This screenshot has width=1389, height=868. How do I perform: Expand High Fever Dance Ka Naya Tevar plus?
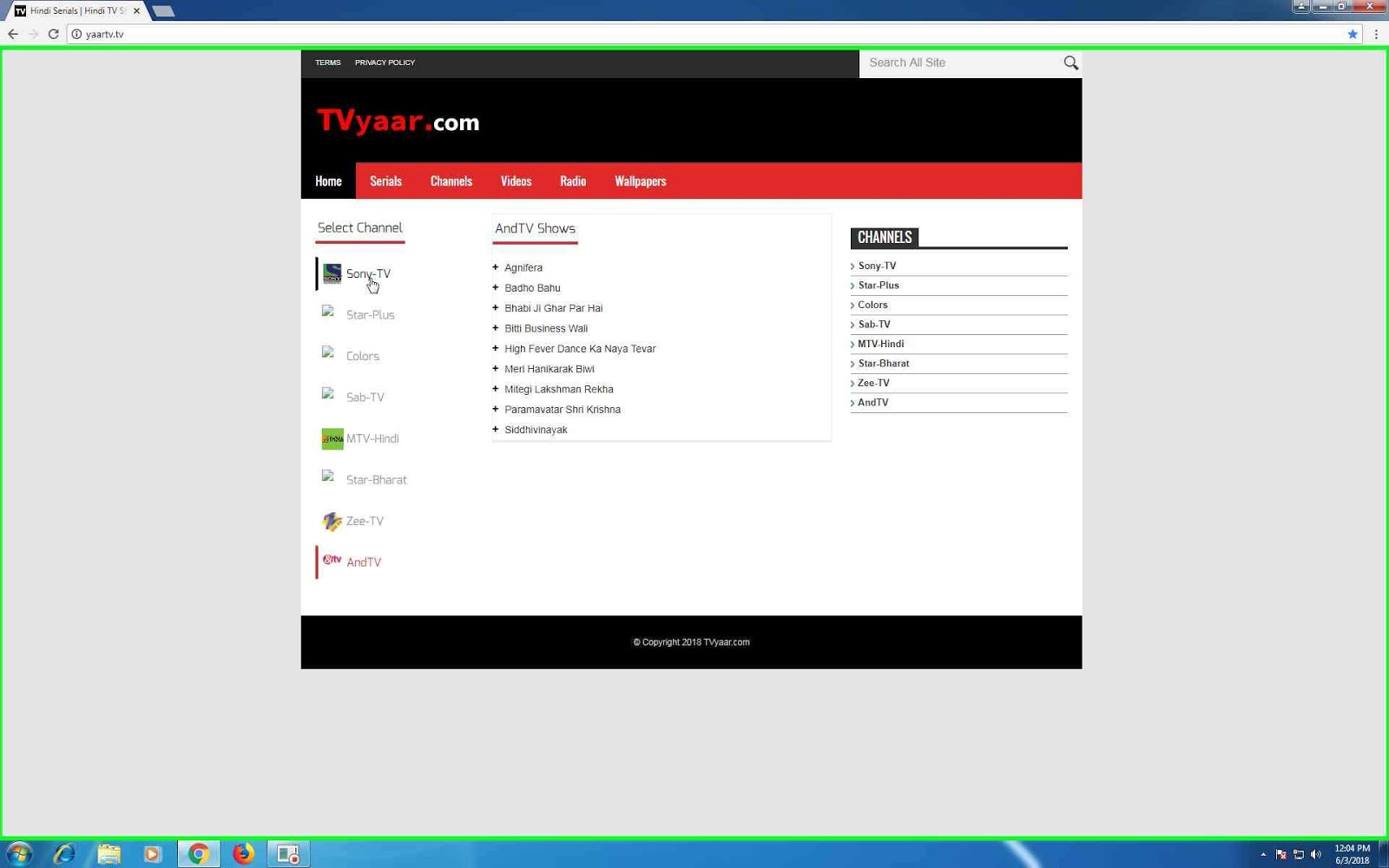(x=496, y=348)
